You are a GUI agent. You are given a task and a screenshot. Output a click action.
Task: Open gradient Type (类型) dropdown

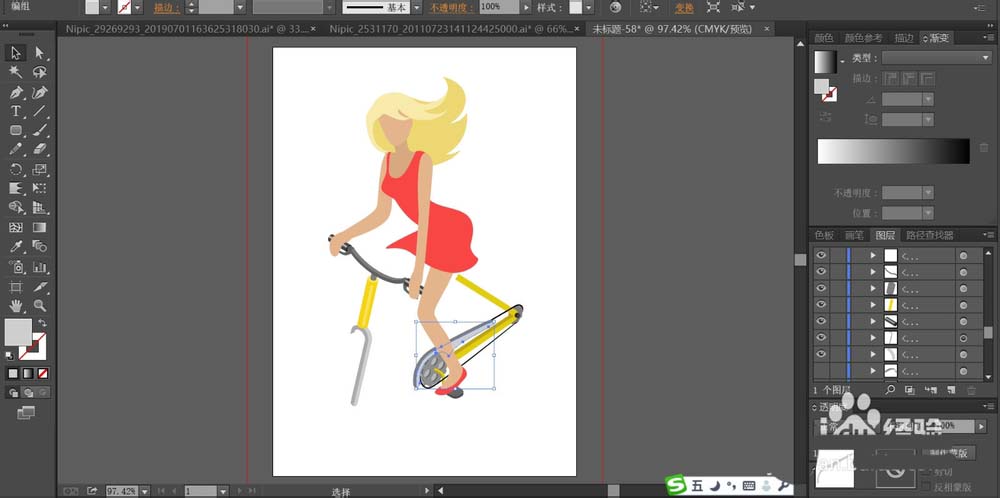click(937, 58)
